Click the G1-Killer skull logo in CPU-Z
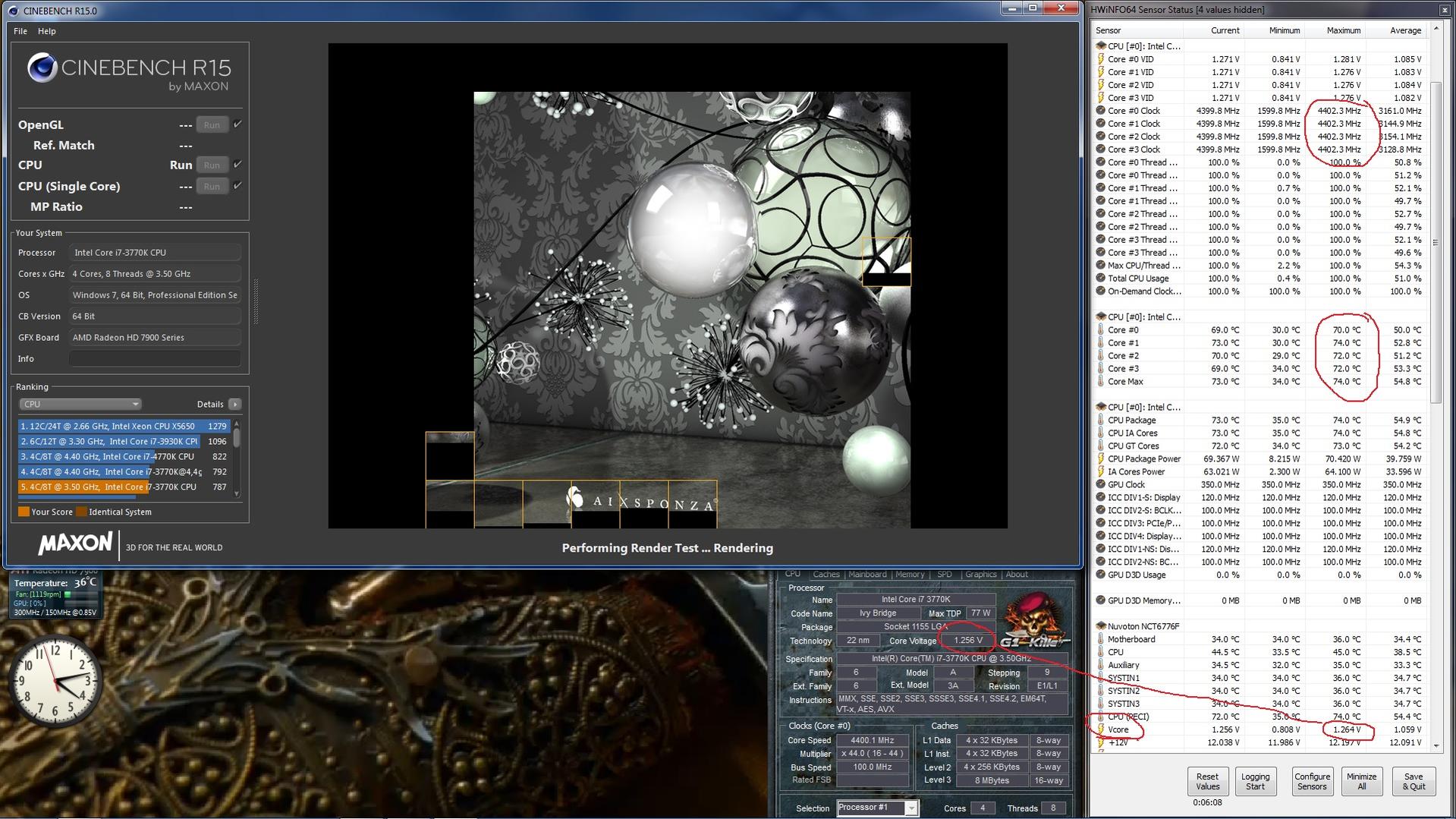Image resolution: width=1456 pixels, height=819 pixels. 1033,621
